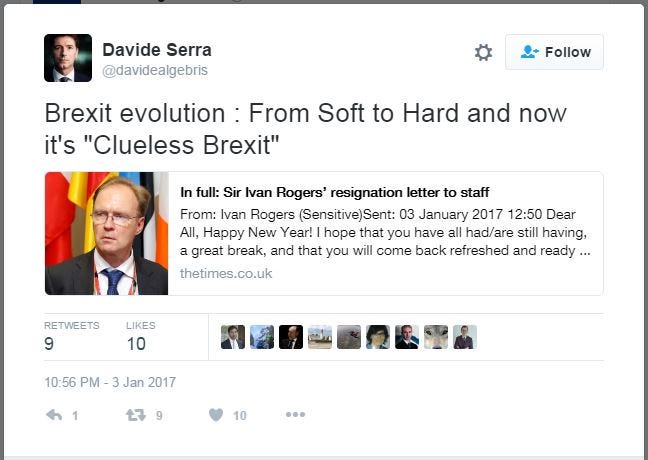Viewport: 648px width, 460px height.
Task: Click the fifth liker avatar in the row
Action: coord(348,337)
